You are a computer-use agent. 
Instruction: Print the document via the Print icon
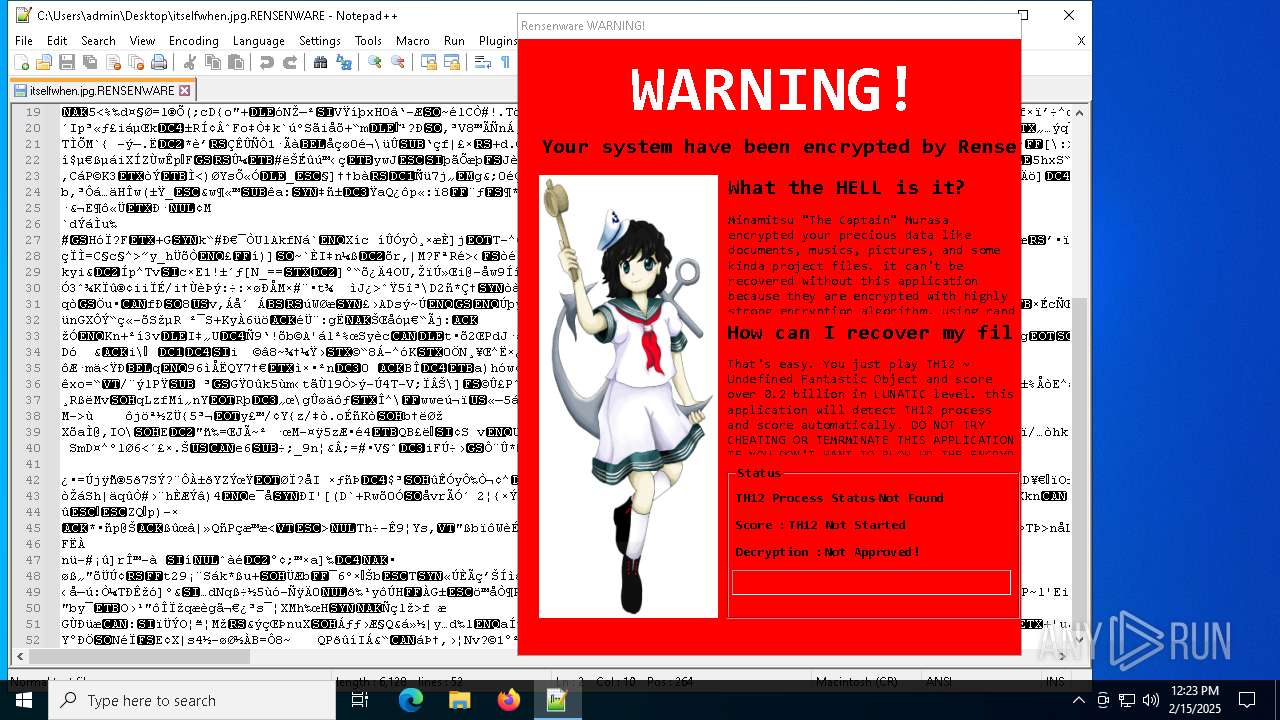(159, 62)
